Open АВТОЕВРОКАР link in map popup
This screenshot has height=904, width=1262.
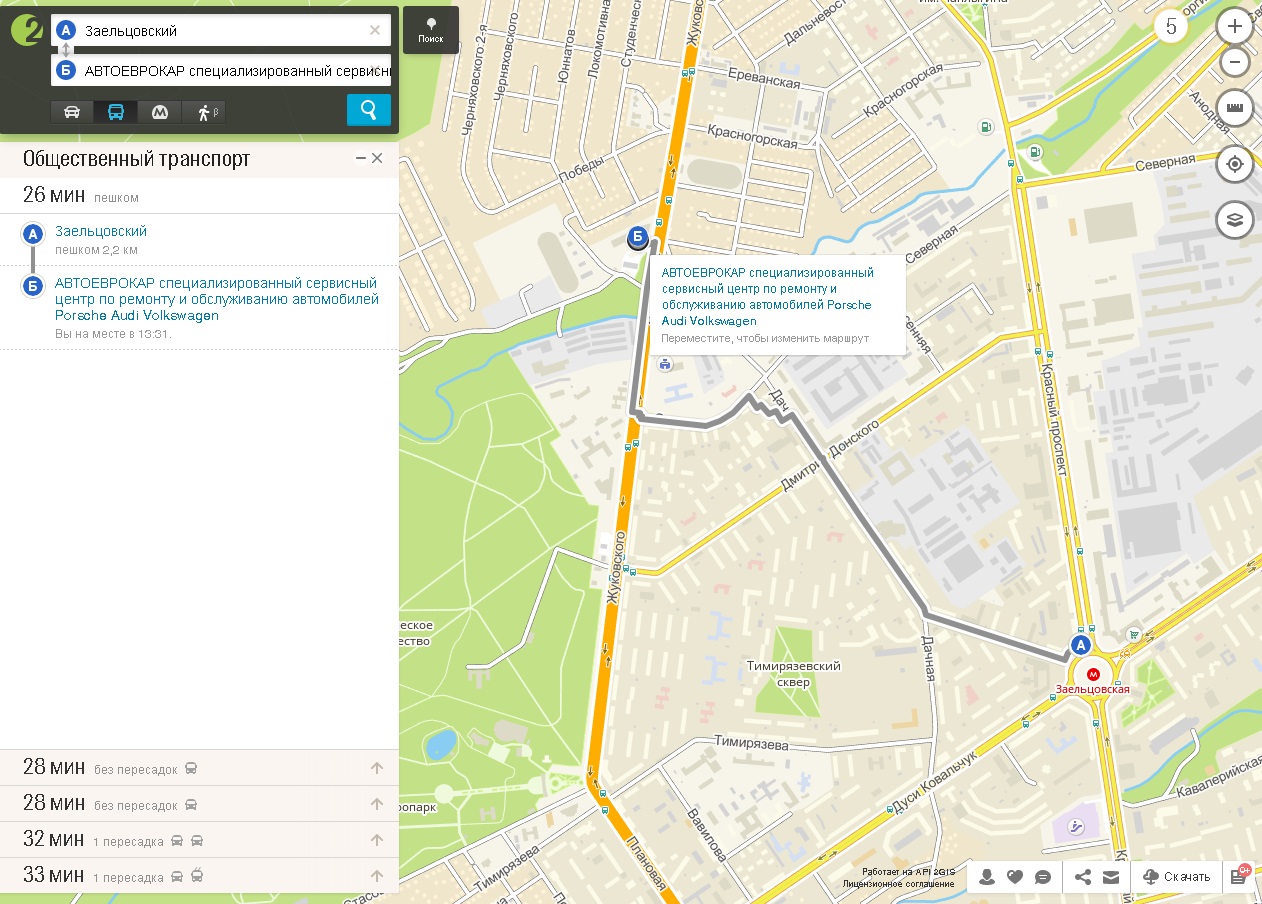tap(768, 297)
